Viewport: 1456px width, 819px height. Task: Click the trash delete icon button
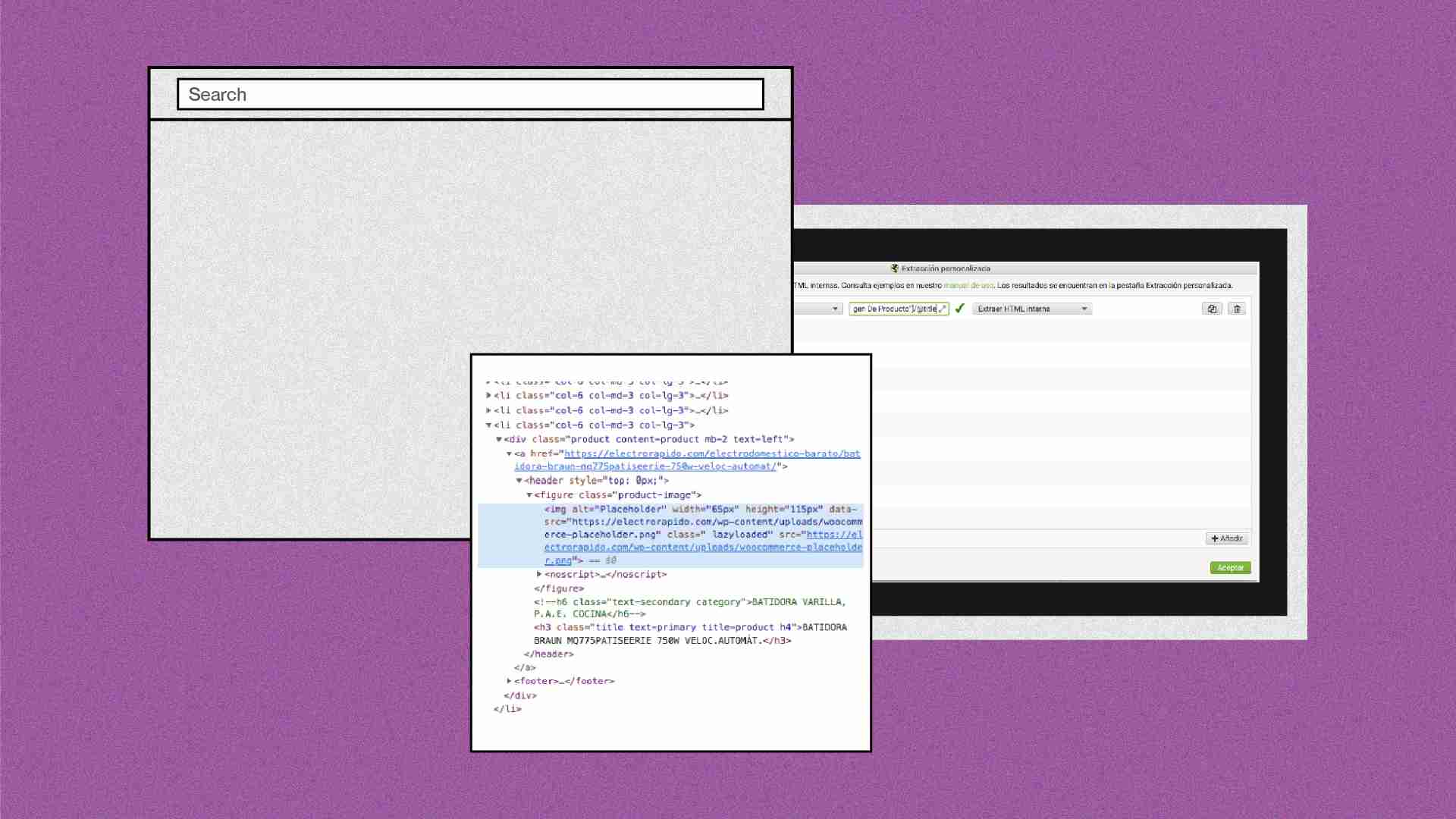tap(1237, 309)
